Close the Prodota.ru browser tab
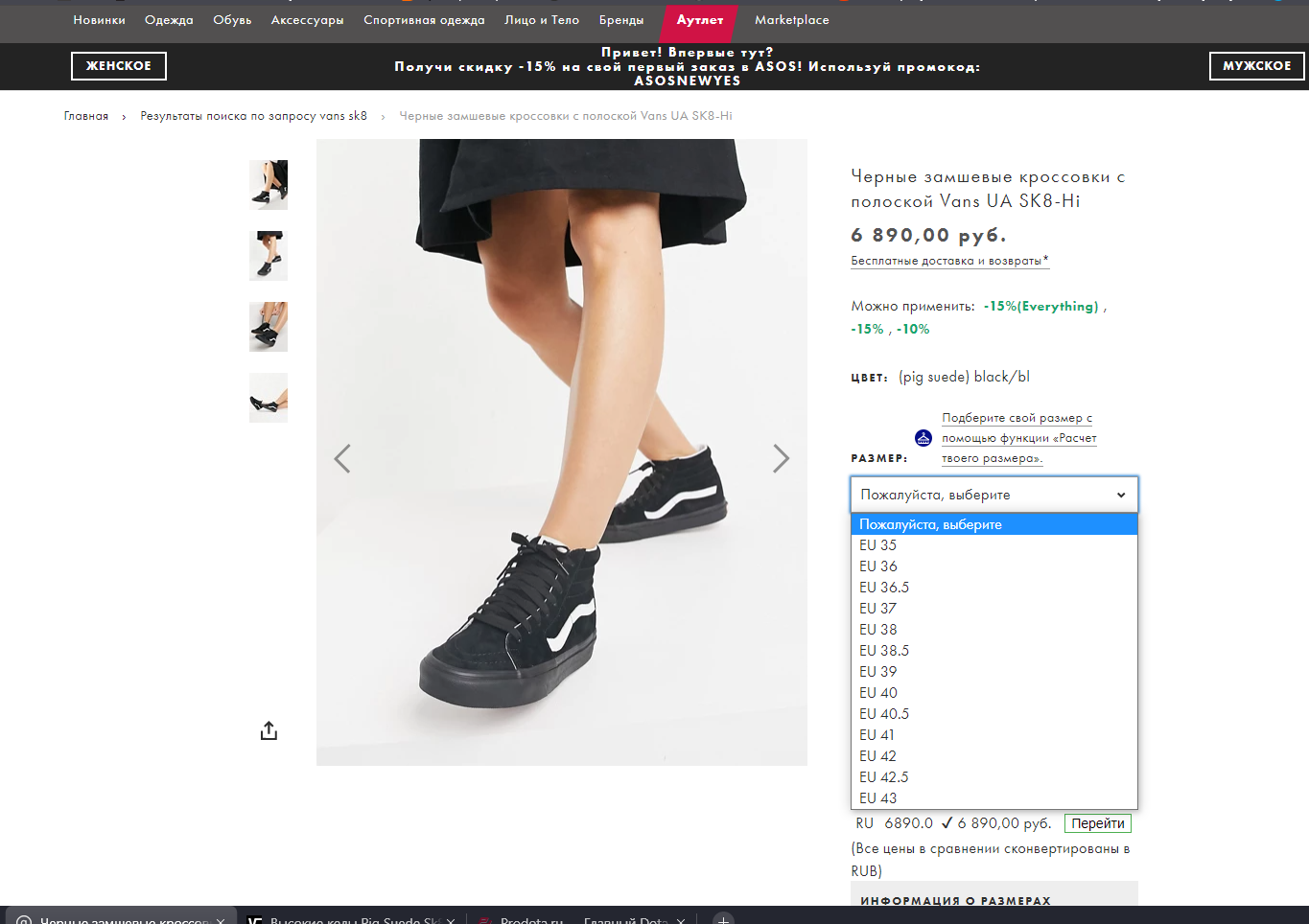1309x924 pixels. (681, 920)
